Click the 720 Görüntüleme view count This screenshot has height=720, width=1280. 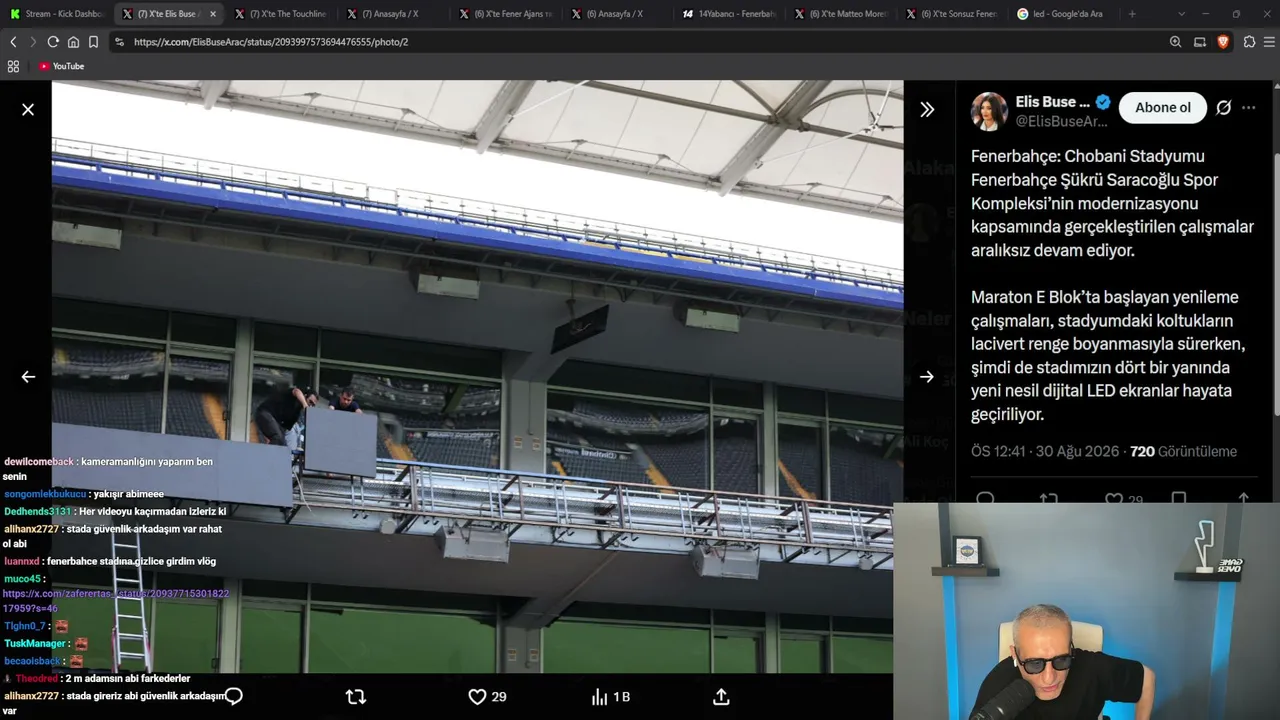coord(1183,452)
